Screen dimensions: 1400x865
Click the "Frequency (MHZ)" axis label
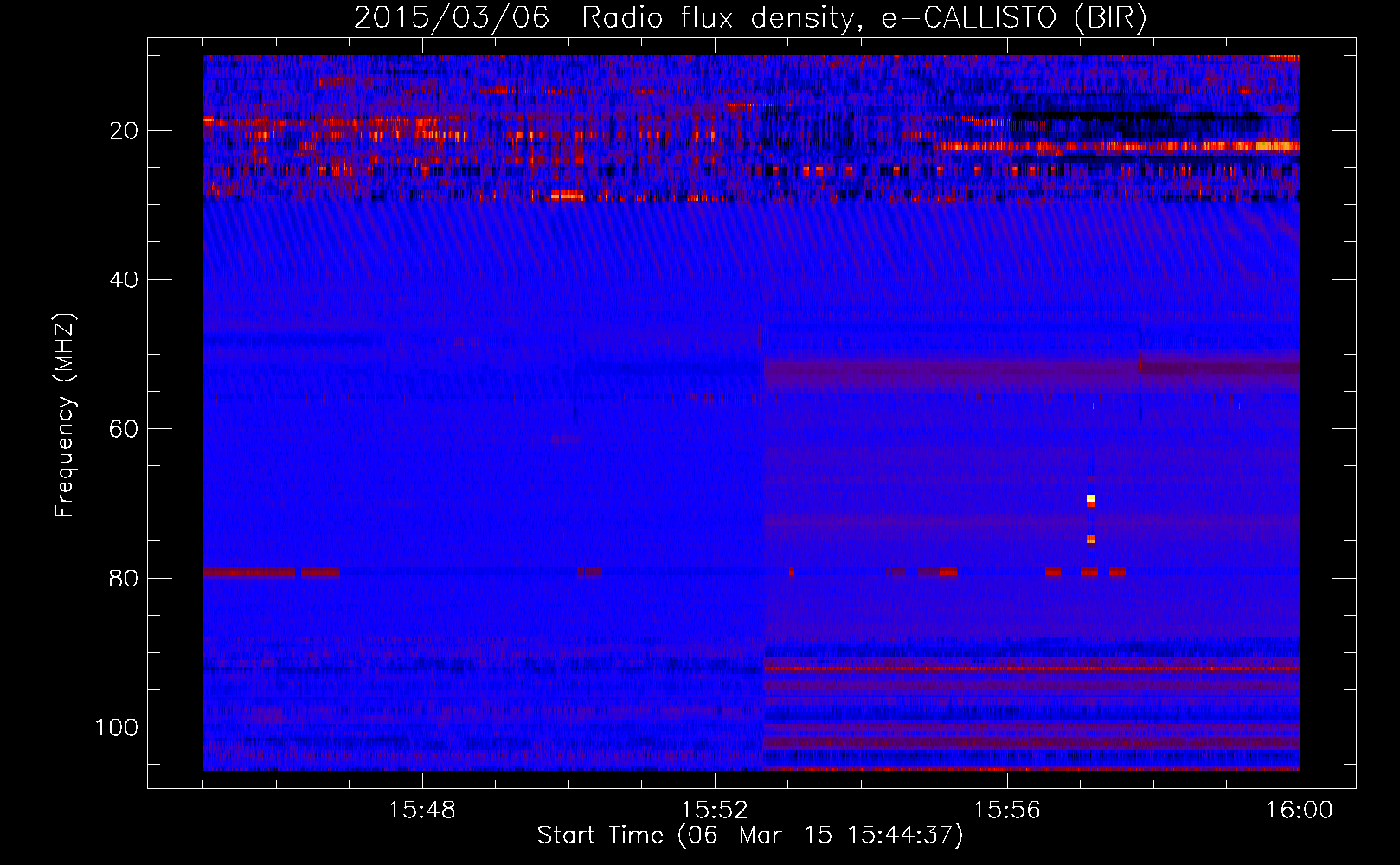click(65, 415)
